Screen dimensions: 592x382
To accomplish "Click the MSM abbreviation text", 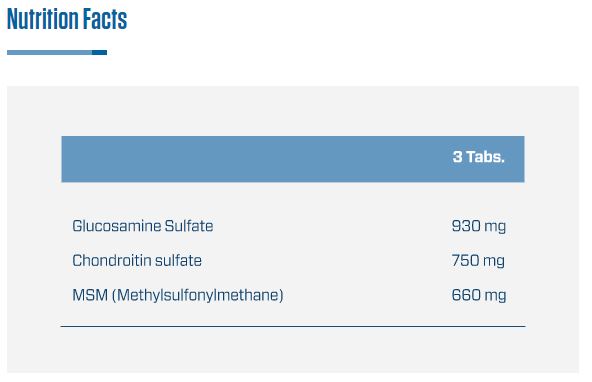I will tap(90, 295).
